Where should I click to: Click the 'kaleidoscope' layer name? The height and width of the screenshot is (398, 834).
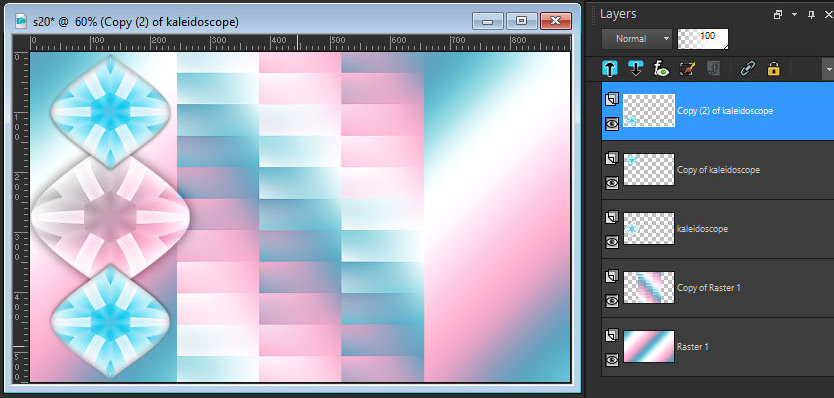pos(702,229)
